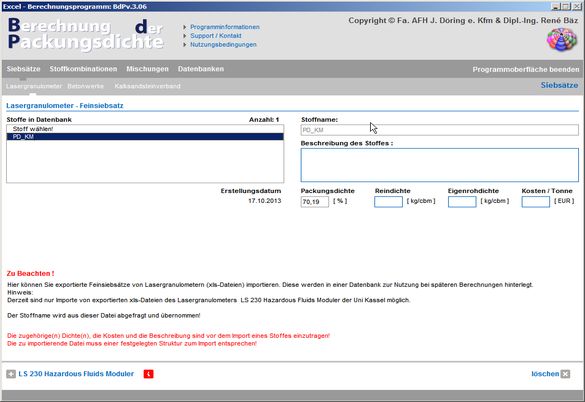Open the Programminformationen link
The height and width of the screenshot is (402, 585).
tap(225, 27)
